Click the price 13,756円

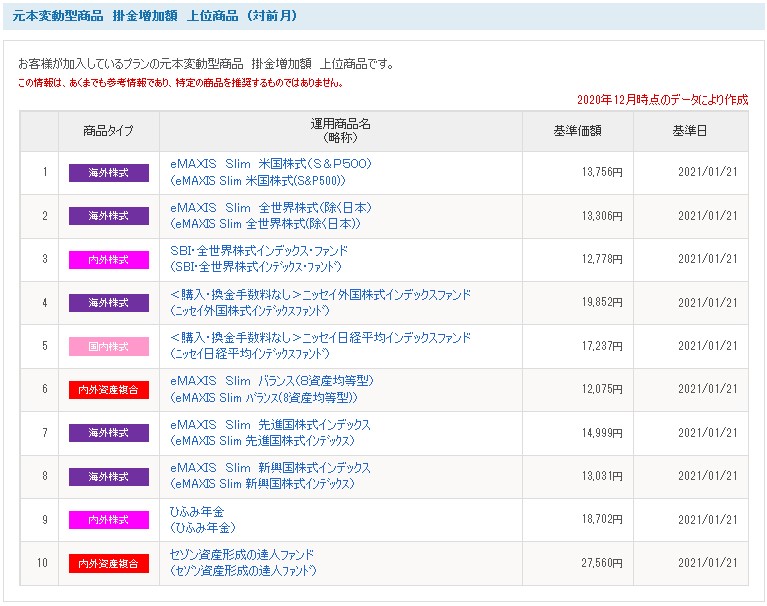click(x=602, y=172)
